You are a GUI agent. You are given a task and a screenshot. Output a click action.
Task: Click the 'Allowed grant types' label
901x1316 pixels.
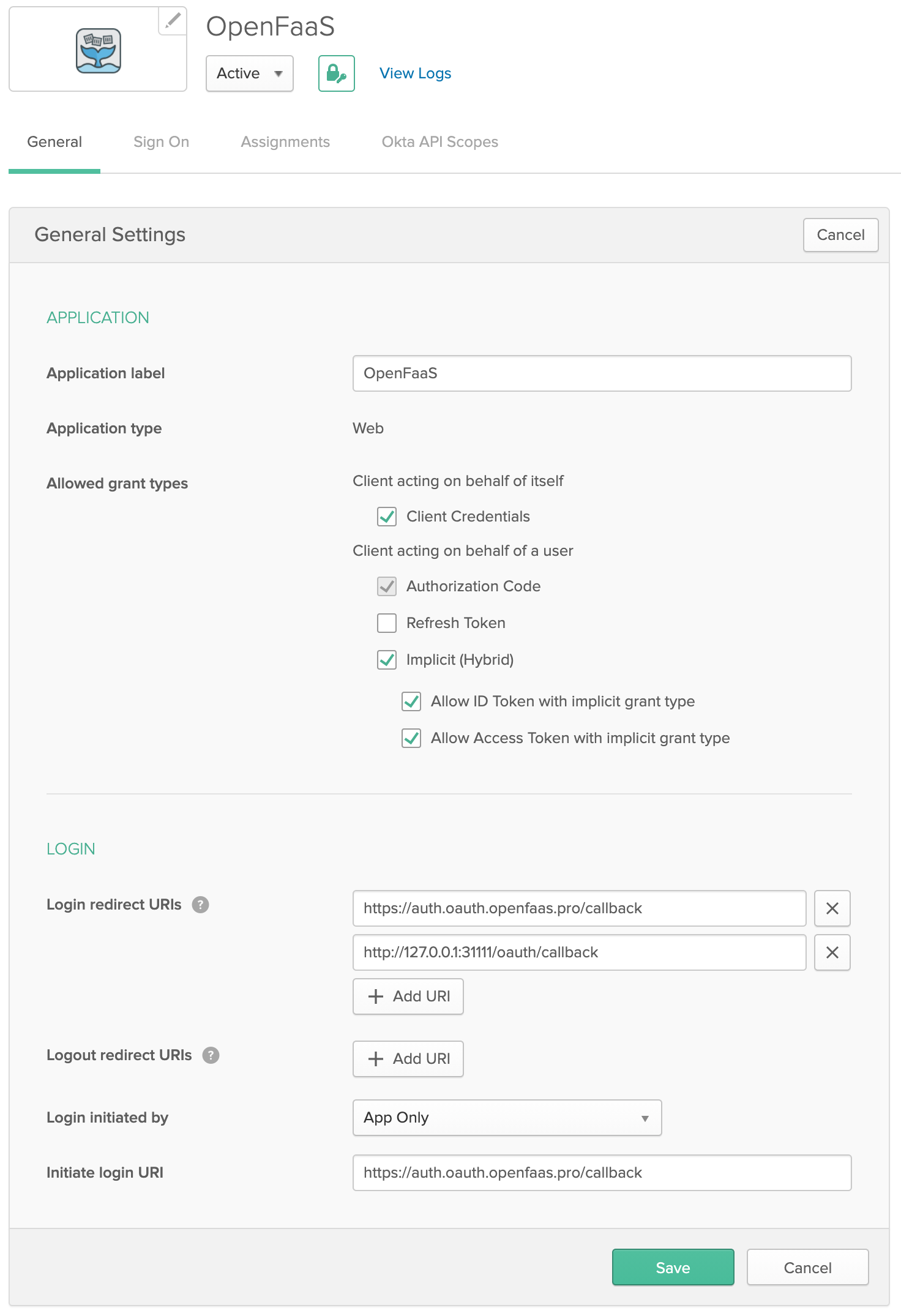pos(118,484)
